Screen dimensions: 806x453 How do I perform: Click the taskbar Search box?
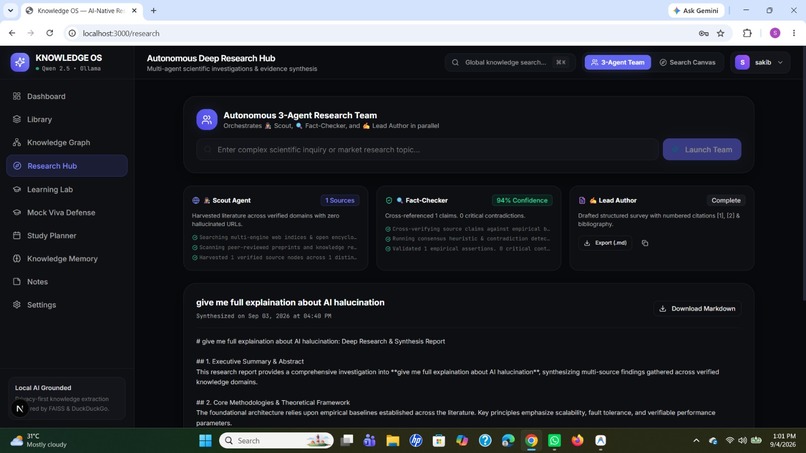[276, 441]
